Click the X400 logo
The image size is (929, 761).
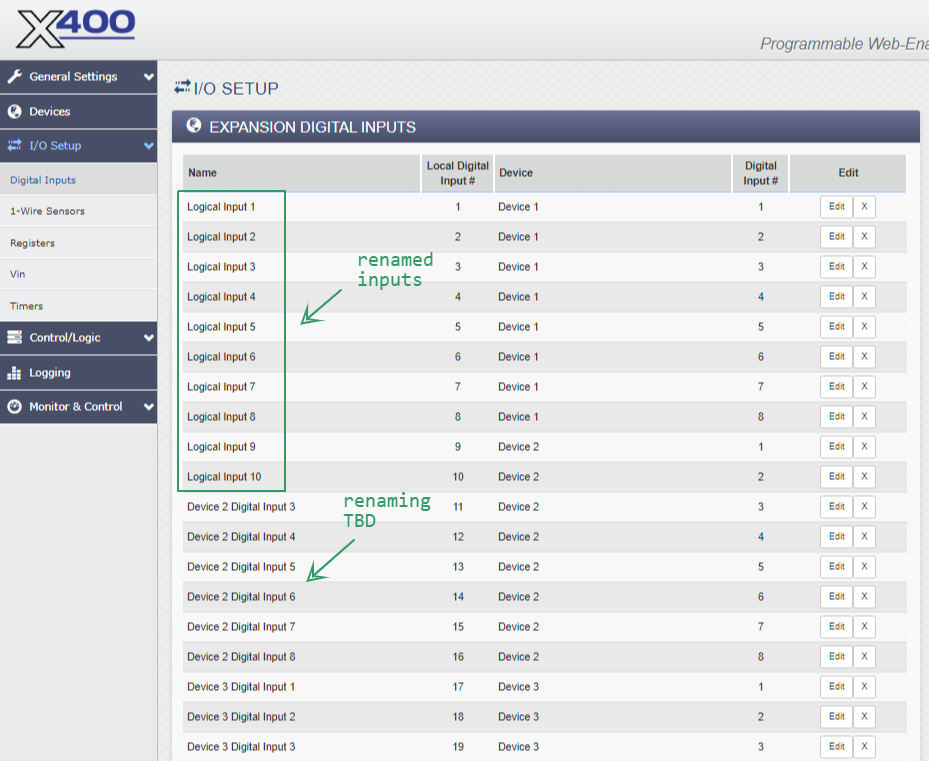75,28
